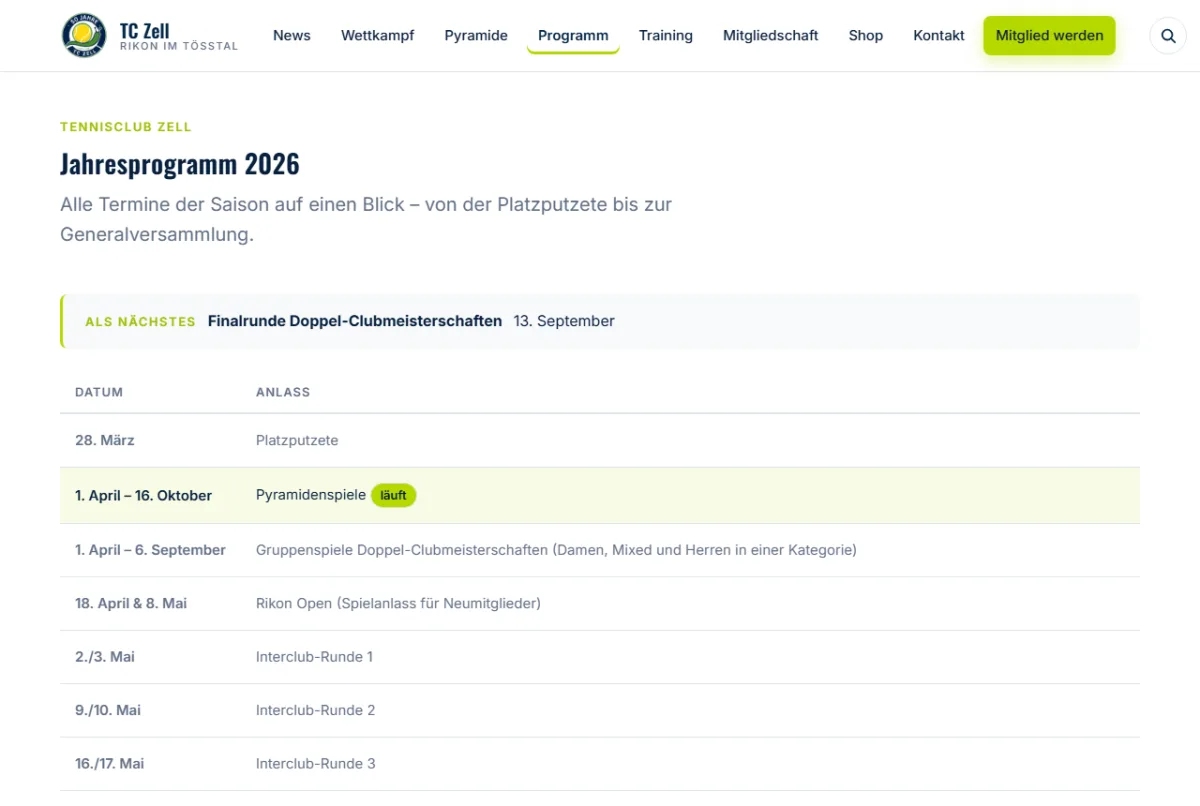
Task: Click the ALS NÄCHSTES label
Action: point(140,322)
